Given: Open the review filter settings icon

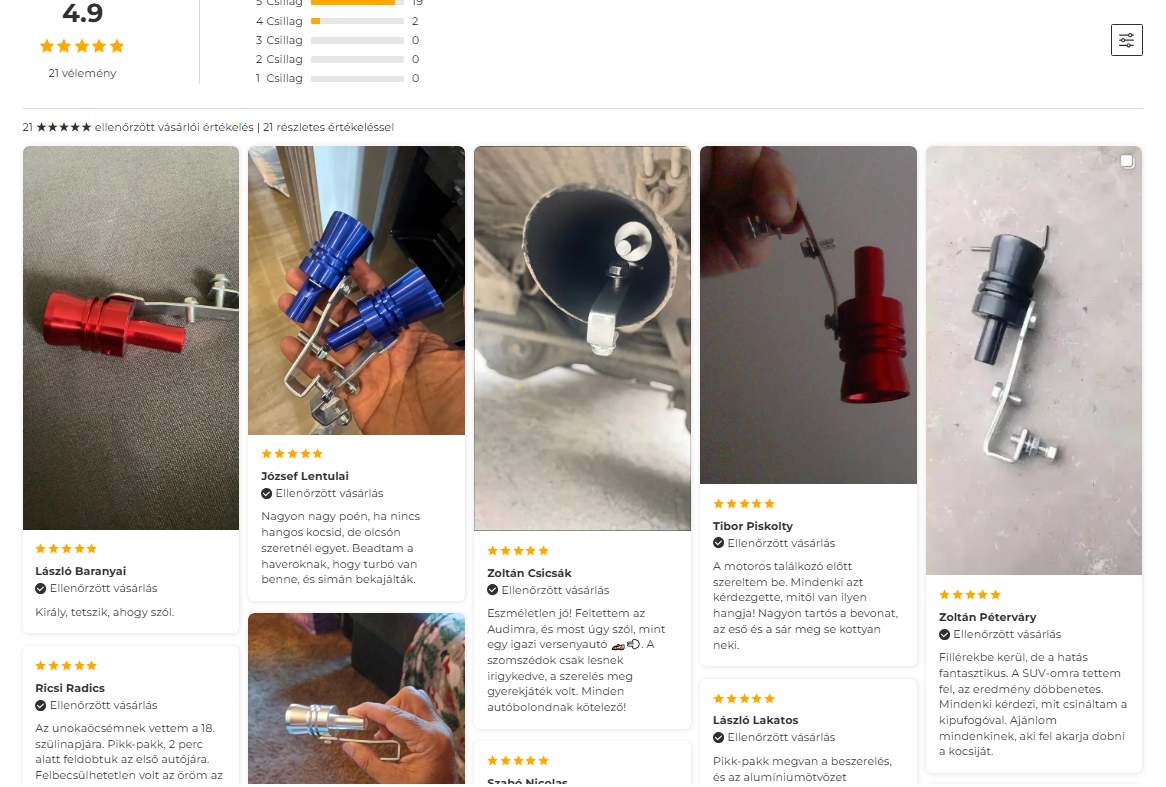Looking at the screenshot, I should tap(1126, 40).
